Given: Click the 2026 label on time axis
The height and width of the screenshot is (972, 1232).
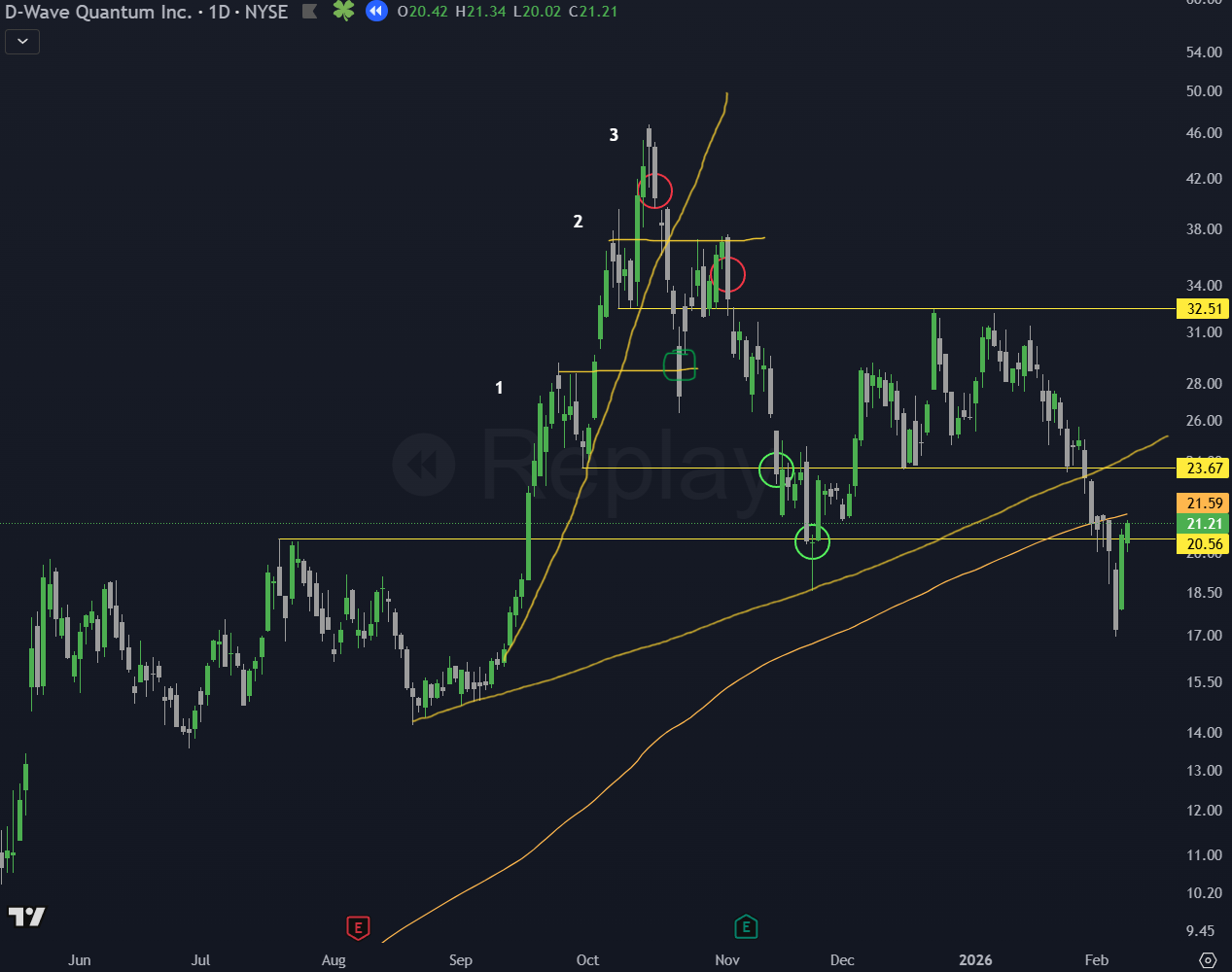Looking at the screenshot, I should [x=975, y=960].
